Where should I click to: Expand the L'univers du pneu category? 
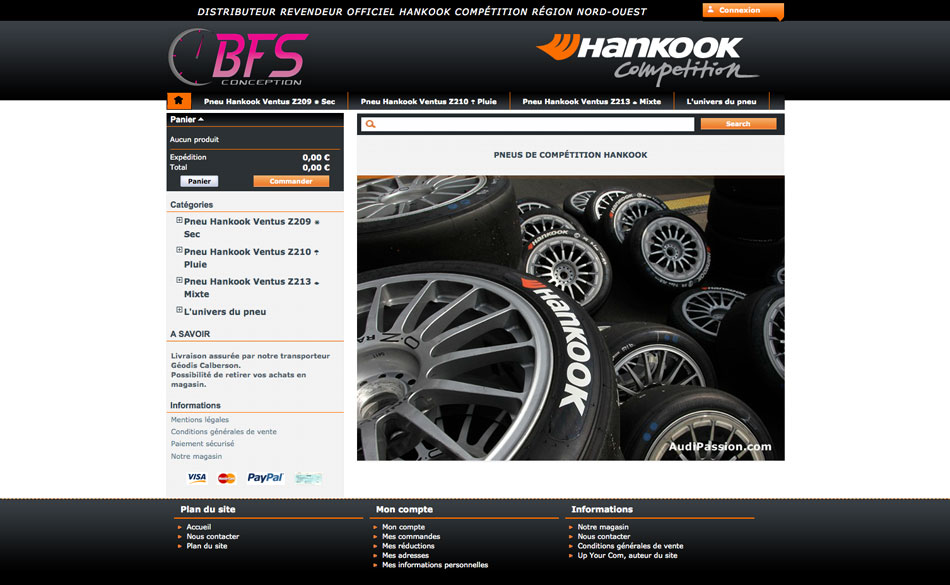tap(179, 310)
